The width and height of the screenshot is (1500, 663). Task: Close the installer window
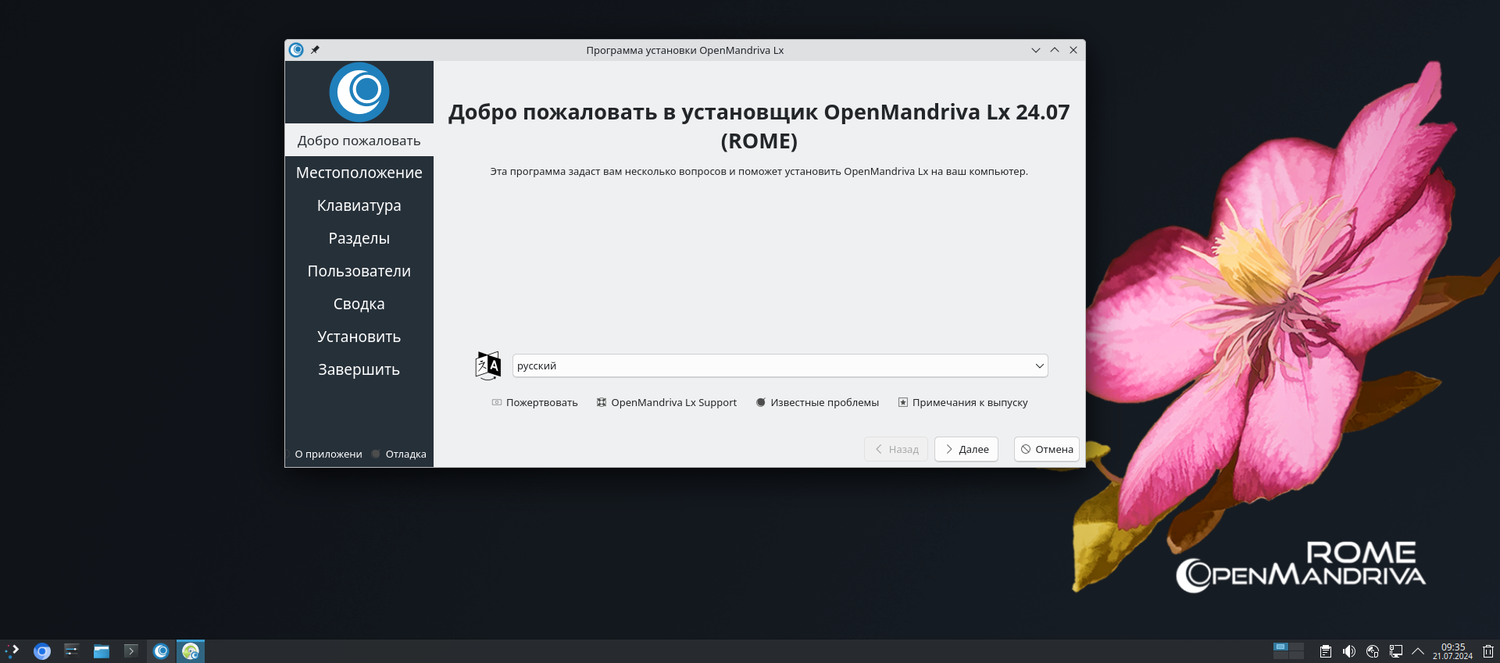pyautogui.click(x=1073, y=49)
